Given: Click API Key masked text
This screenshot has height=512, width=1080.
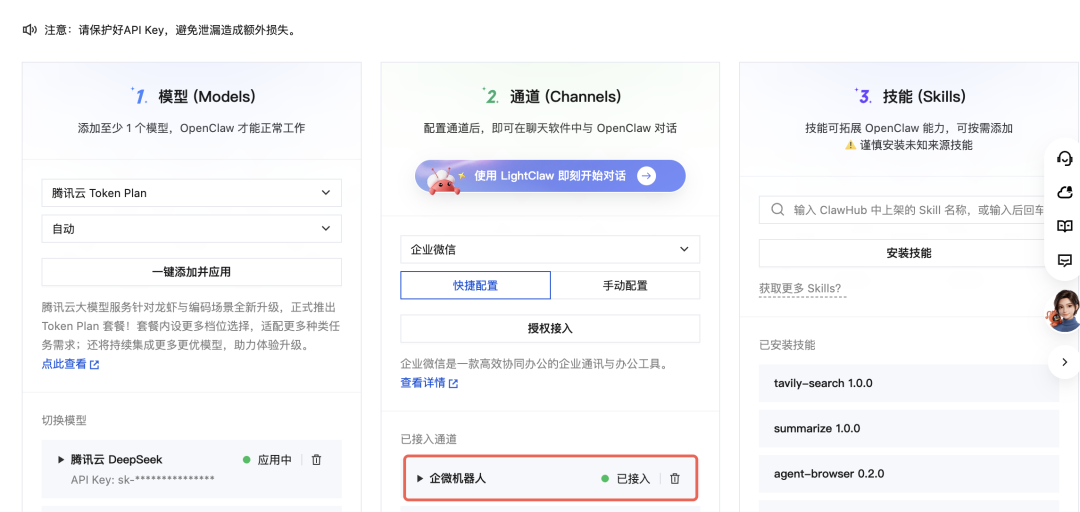Looking at the screenshot, I should [143, 479].
